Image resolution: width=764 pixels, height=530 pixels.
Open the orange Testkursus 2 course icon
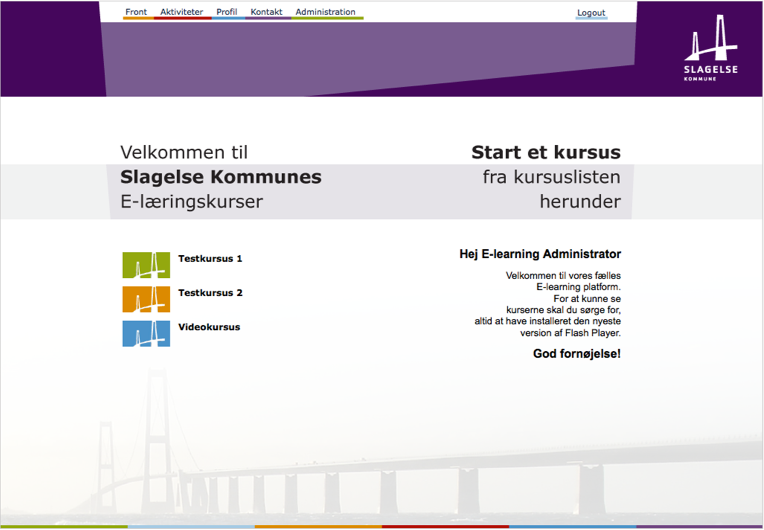[x=146, y=299]
